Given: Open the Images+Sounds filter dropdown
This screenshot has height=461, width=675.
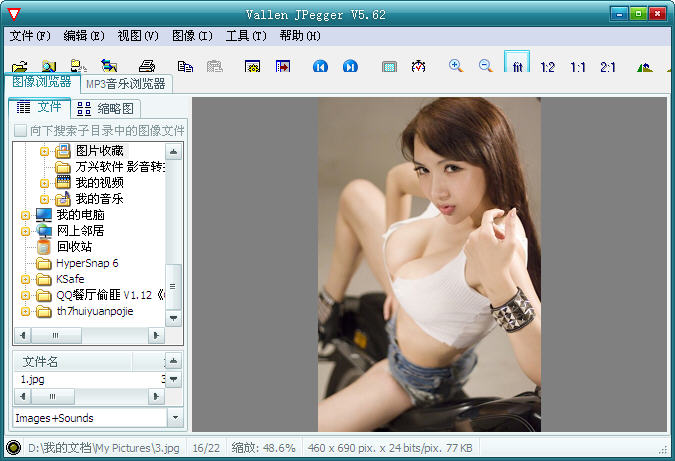Looking at the screenshot, I should (175, 417).
